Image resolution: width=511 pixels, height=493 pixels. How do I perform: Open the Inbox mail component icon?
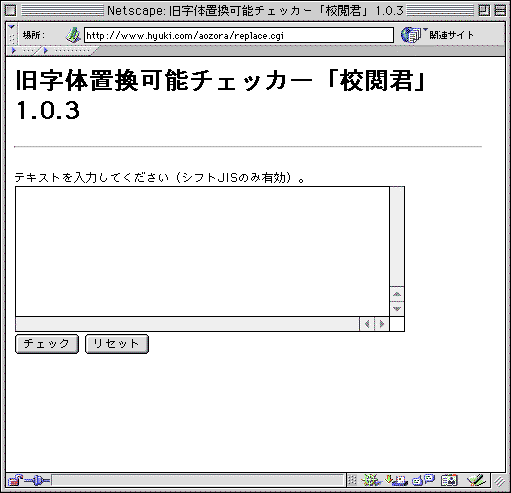tap(396, 480)
